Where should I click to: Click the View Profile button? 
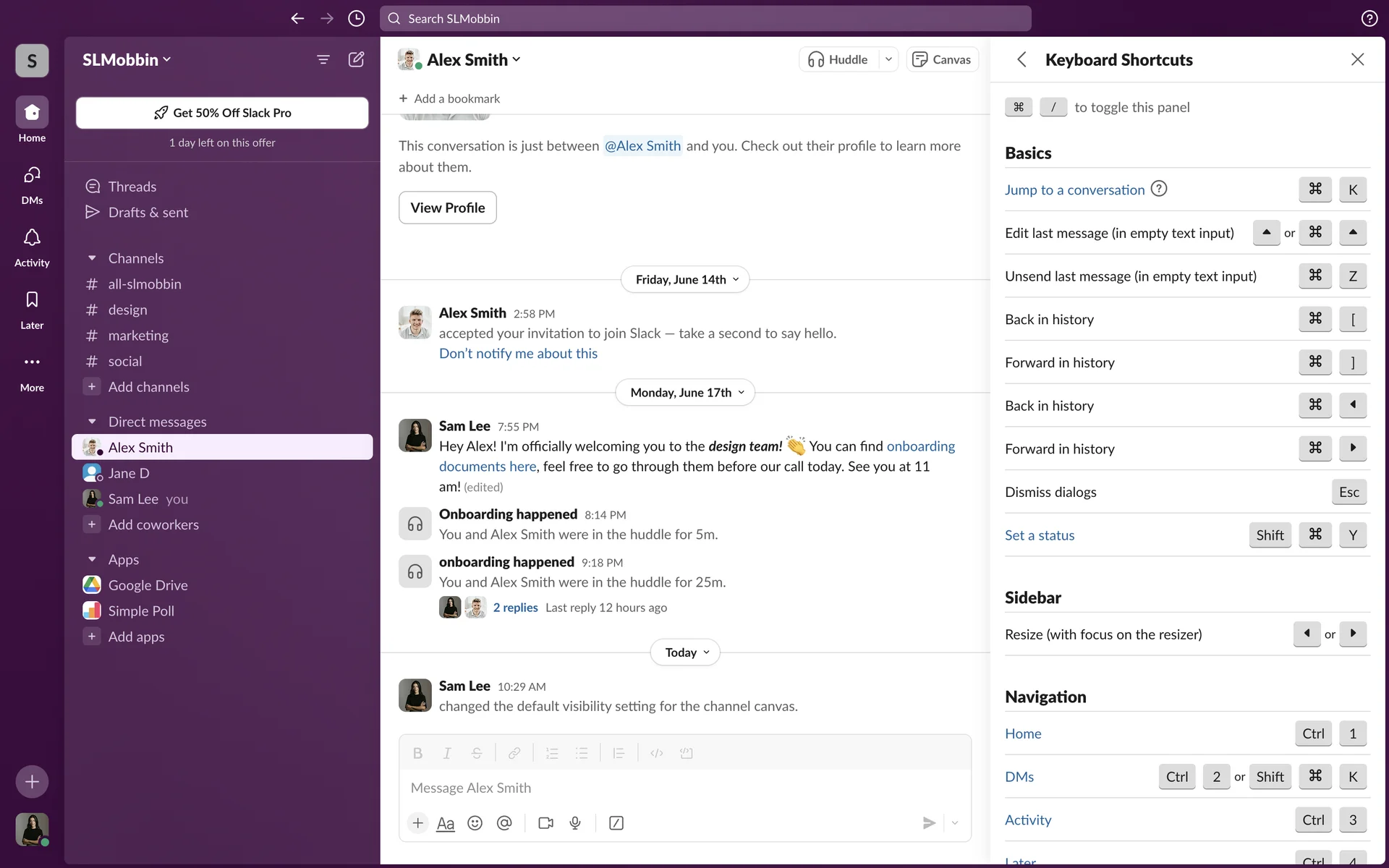tap(447, 208)
